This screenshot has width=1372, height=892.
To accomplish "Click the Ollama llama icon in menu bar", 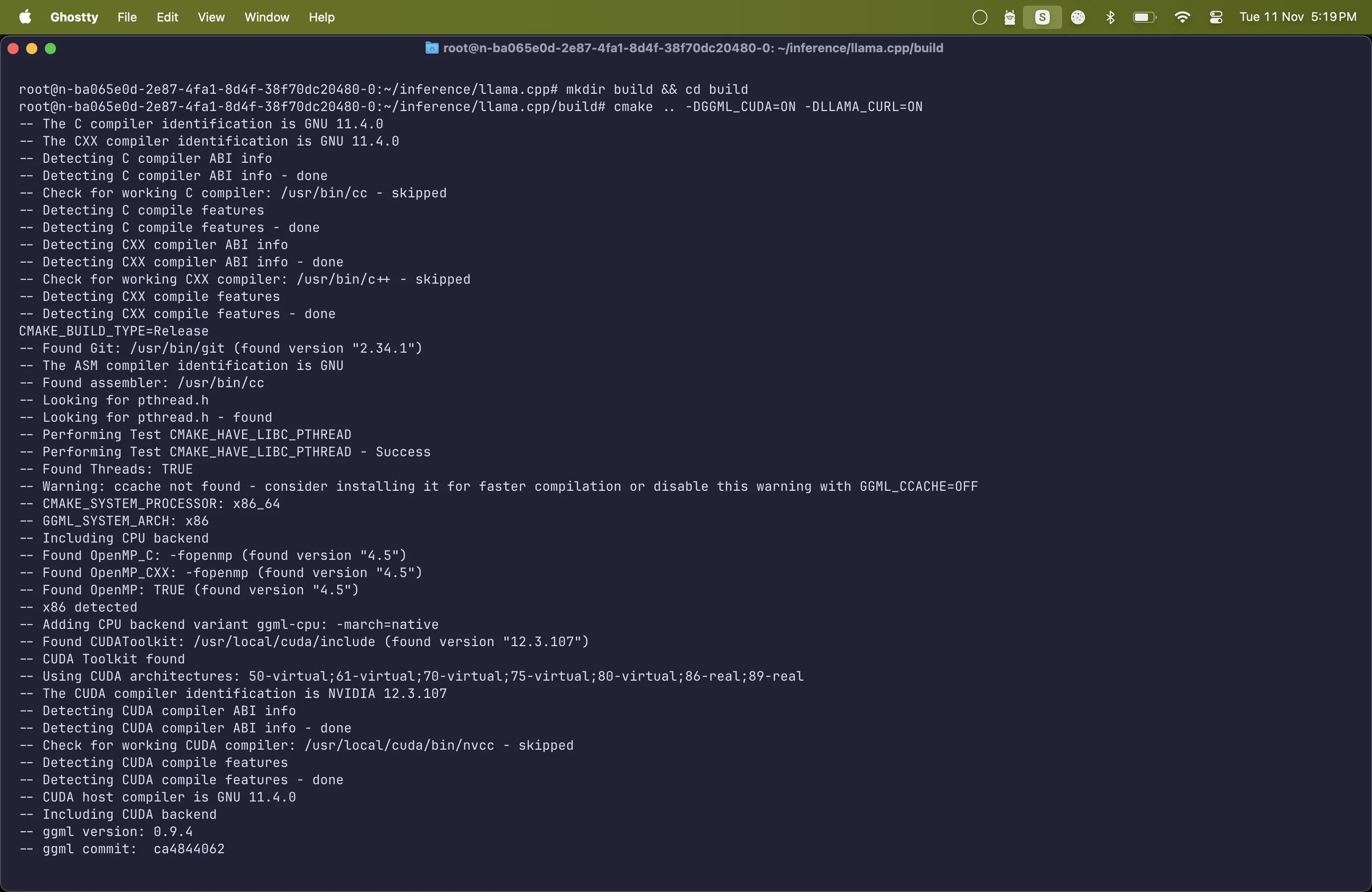I will (x=1010, y=17).
